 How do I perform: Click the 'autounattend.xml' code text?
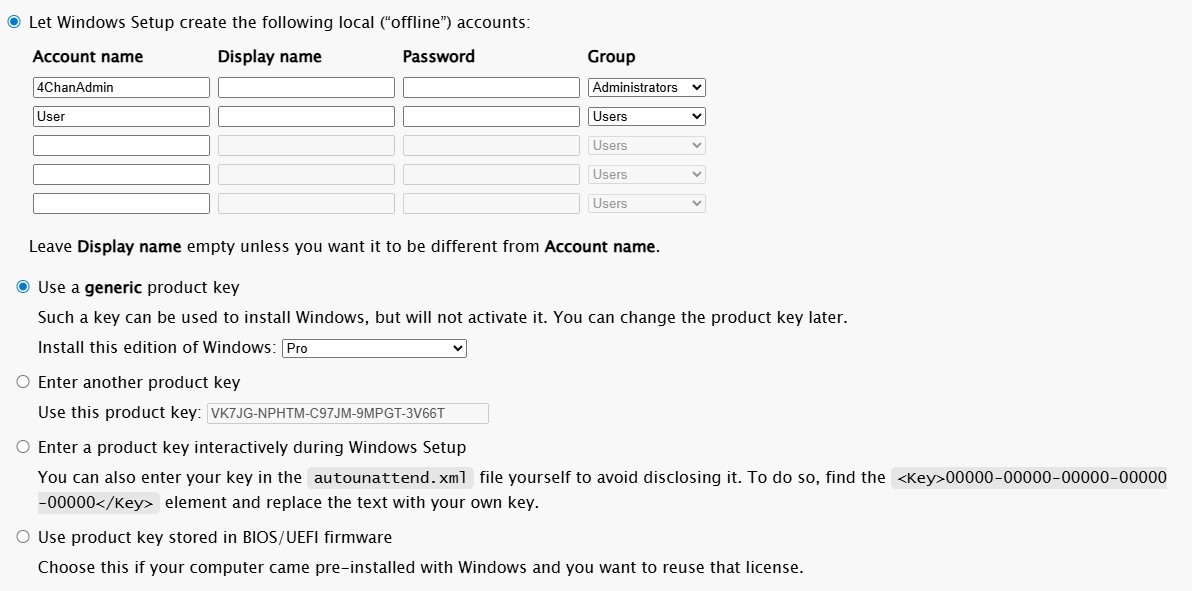pyautogui.click(x=392, y=478)
